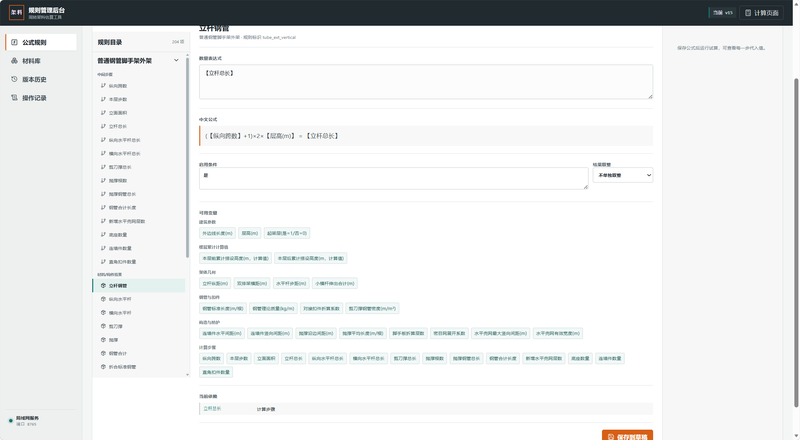
Task: Click cube icon of selected 立杆钢管 rule
Action: click(104, 285)
